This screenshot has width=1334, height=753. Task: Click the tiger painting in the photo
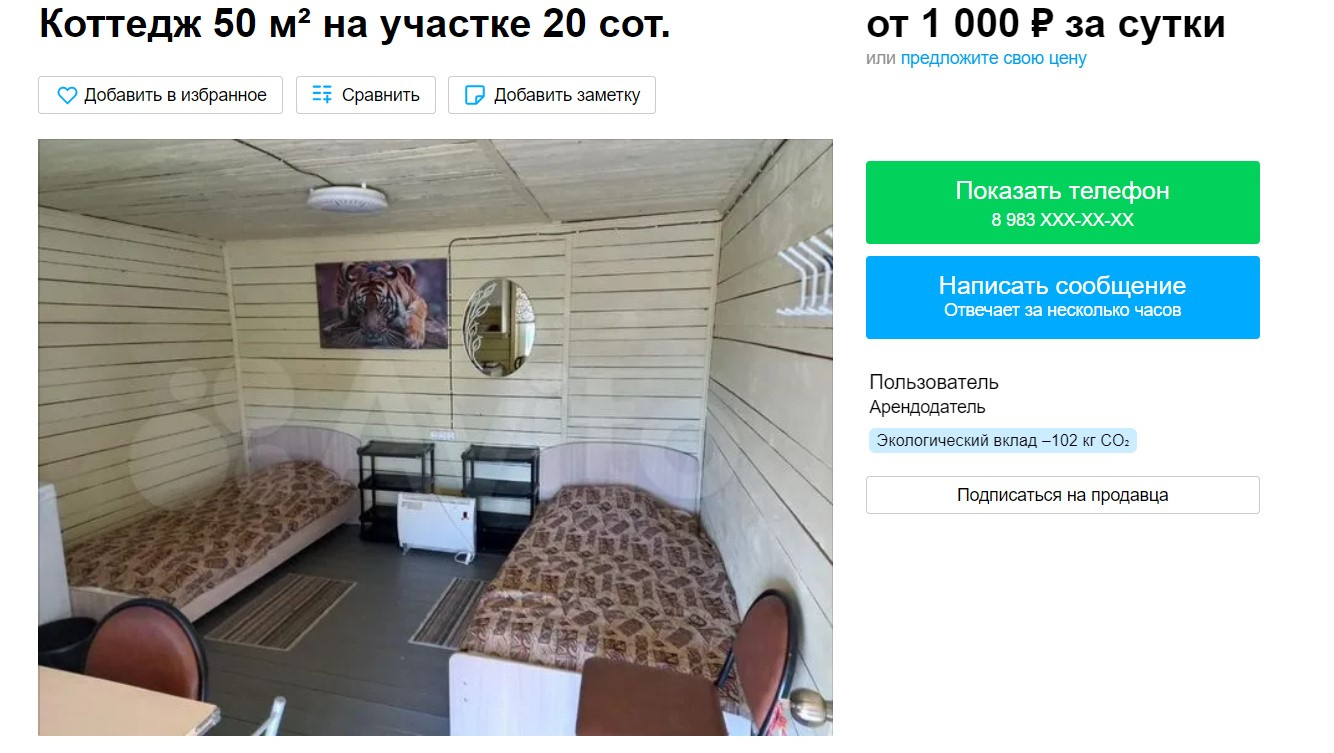[381, 303]
